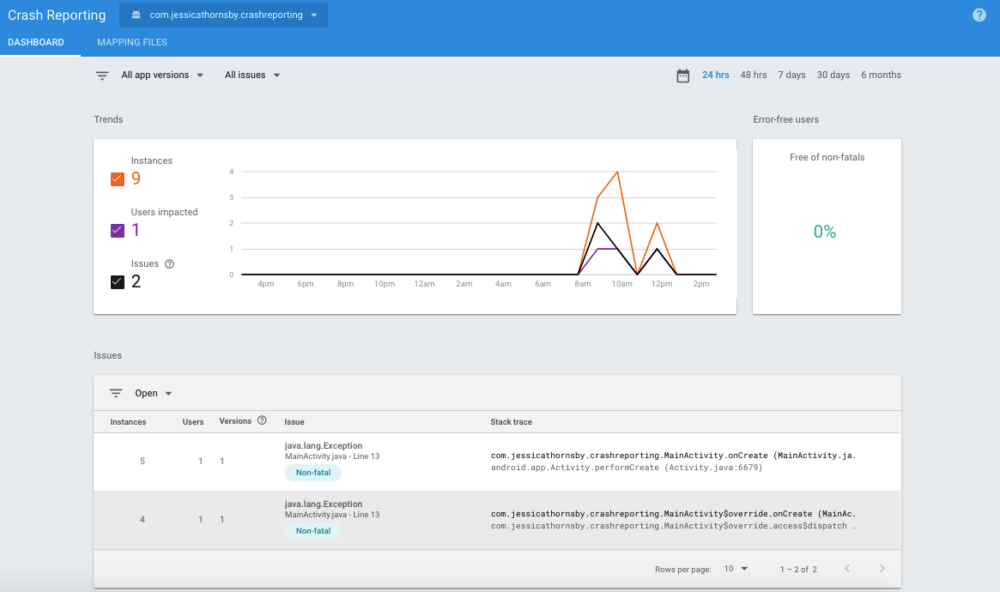The width and height of the screenshot is (1000, 592).
Task: Click the previous page arrow in pagination
Action: 847,567
